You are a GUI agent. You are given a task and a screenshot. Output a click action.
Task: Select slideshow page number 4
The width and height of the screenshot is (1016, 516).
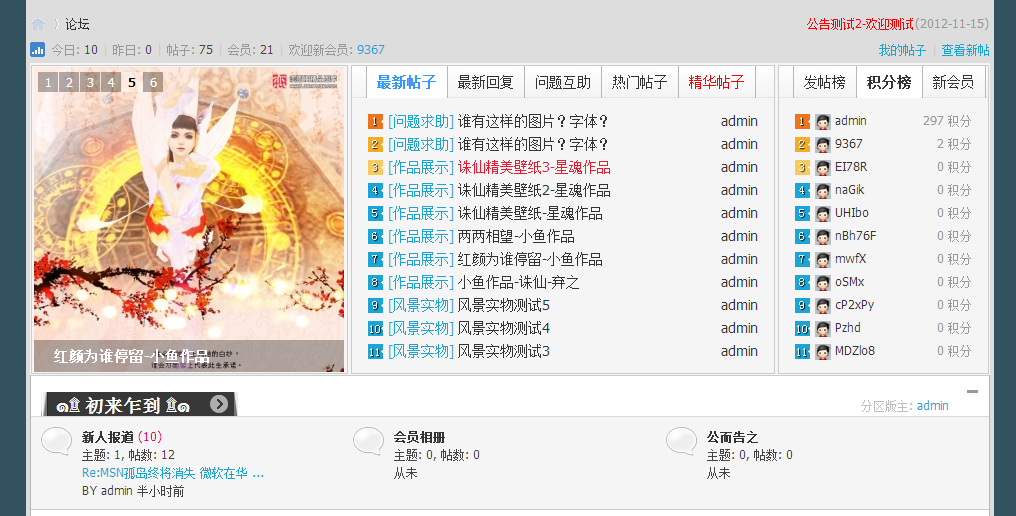[111, 82]
